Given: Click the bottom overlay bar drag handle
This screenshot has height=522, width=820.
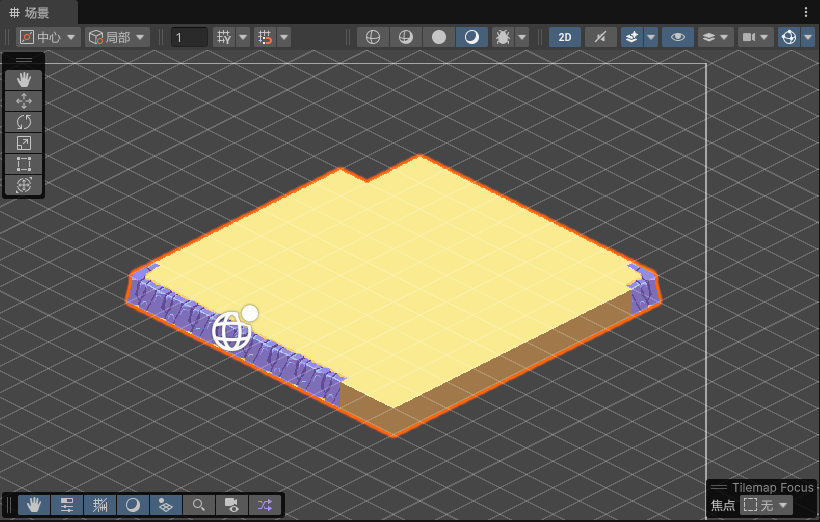Looking at the screenshot, I should pyautogui.click(x=9, y=505).
